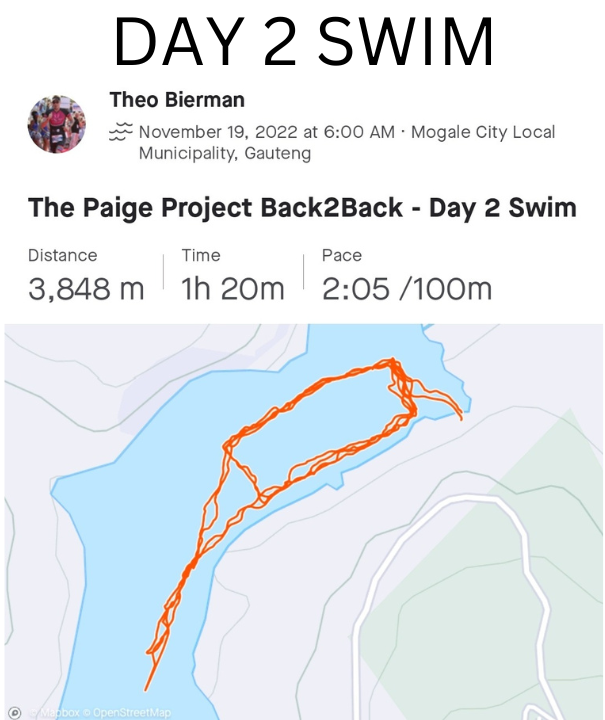605x720 pixels.
Task: Open the OpenStreetMap attribution link
Action: pyautogui.click(x=128, y=713)
